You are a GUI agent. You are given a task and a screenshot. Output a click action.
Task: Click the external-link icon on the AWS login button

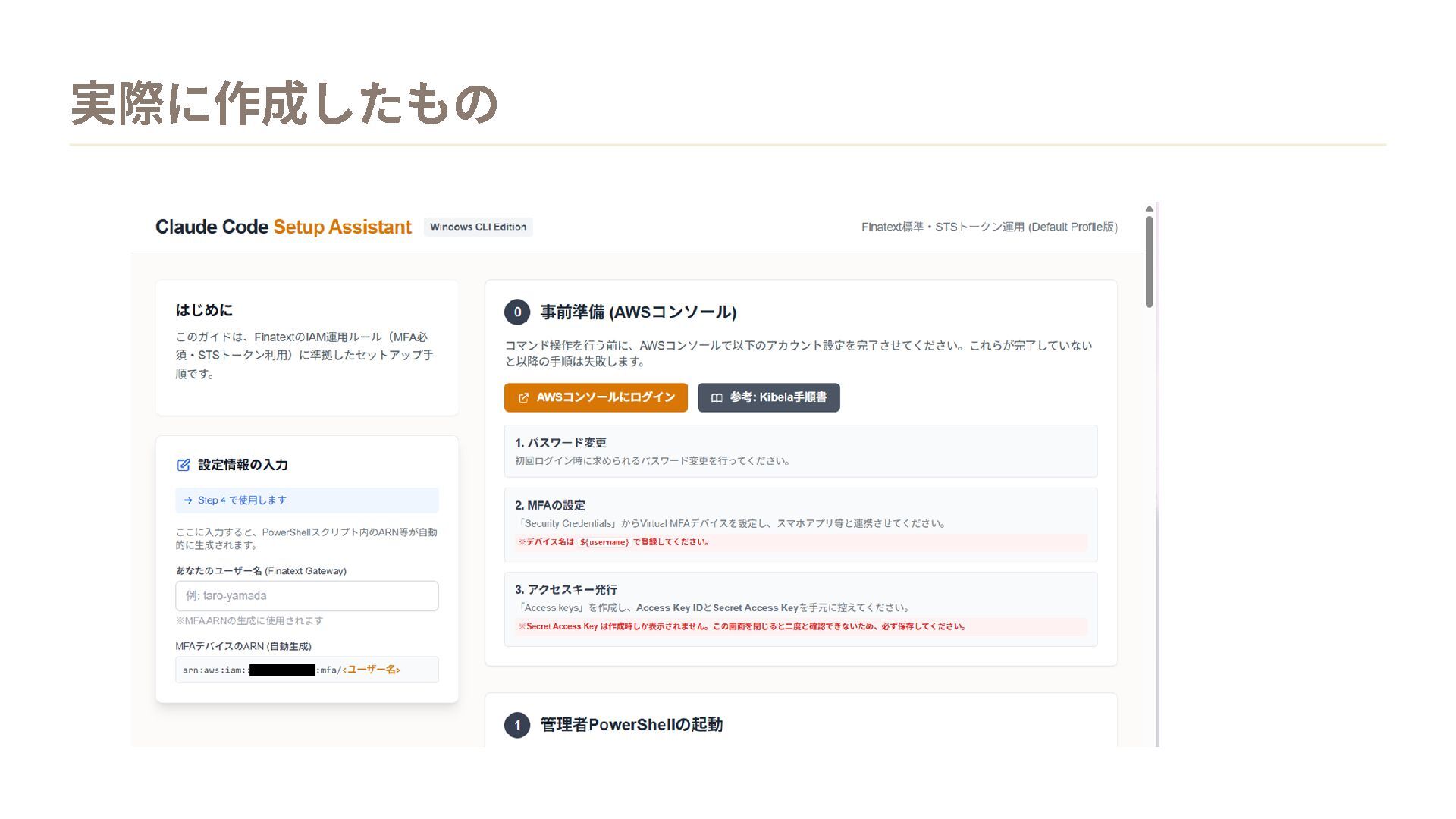tap(523, 398)
